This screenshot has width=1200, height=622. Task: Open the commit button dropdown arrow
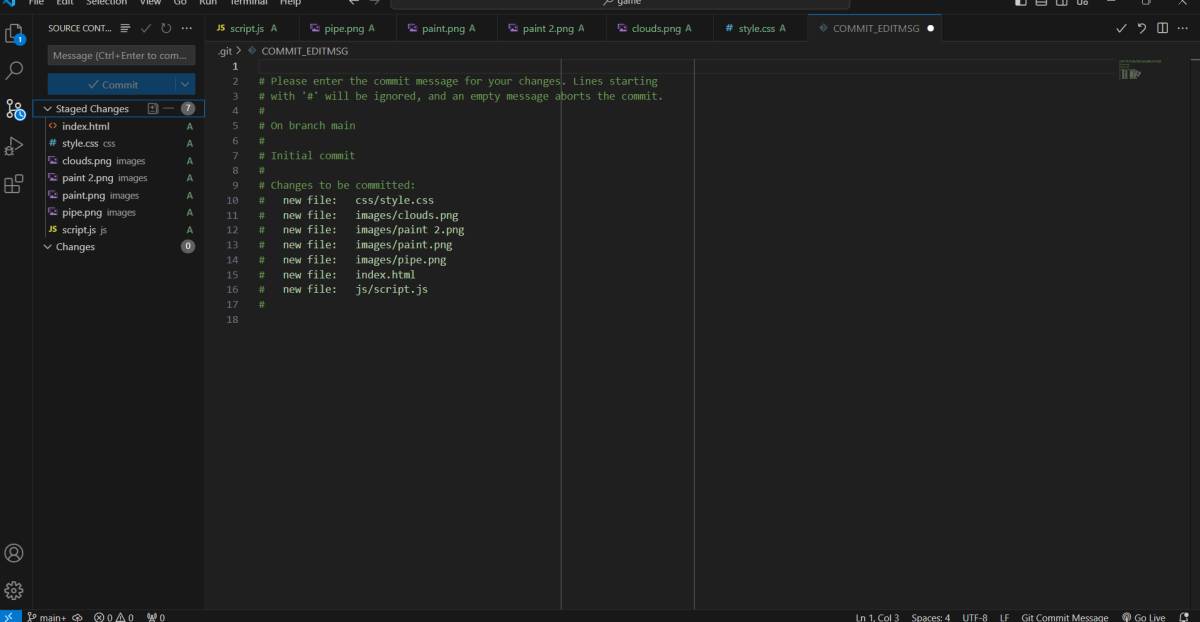[185, 85]
